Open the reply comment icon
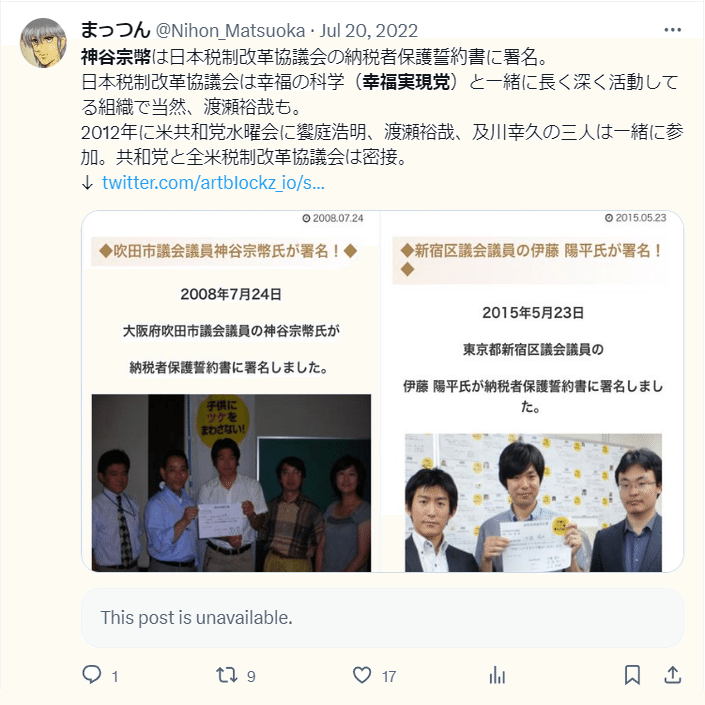Viewport: 705px width, 705px height. pos(92,675)
